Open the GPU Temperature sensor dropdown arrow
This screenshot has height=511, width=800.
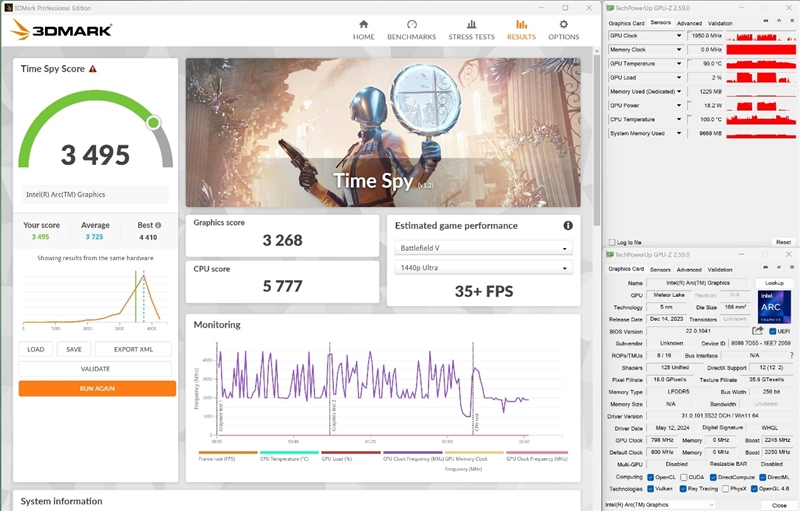pyautogui.click(x=679, y=64)
